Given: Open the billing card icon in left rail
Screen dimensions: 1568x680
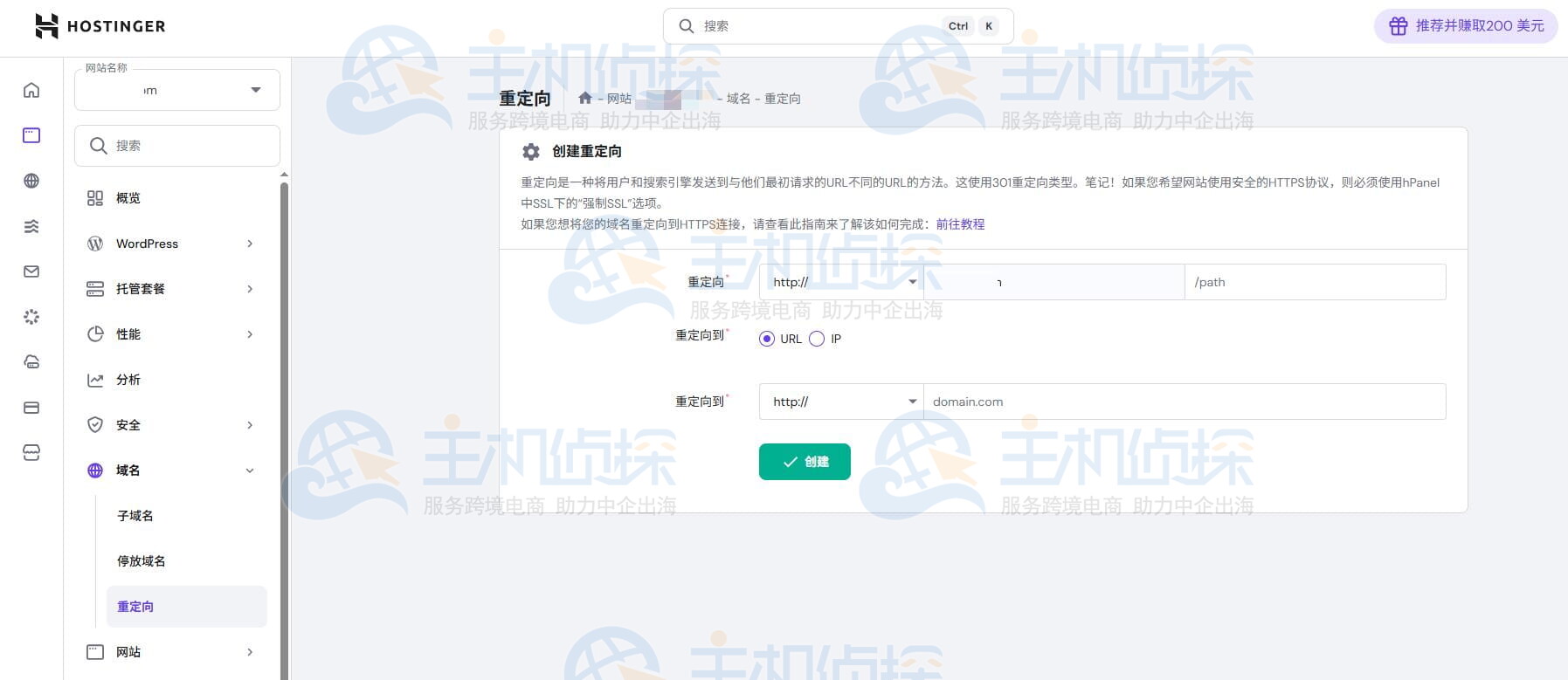Looking at the screenshot, I should tap(31, 408).
